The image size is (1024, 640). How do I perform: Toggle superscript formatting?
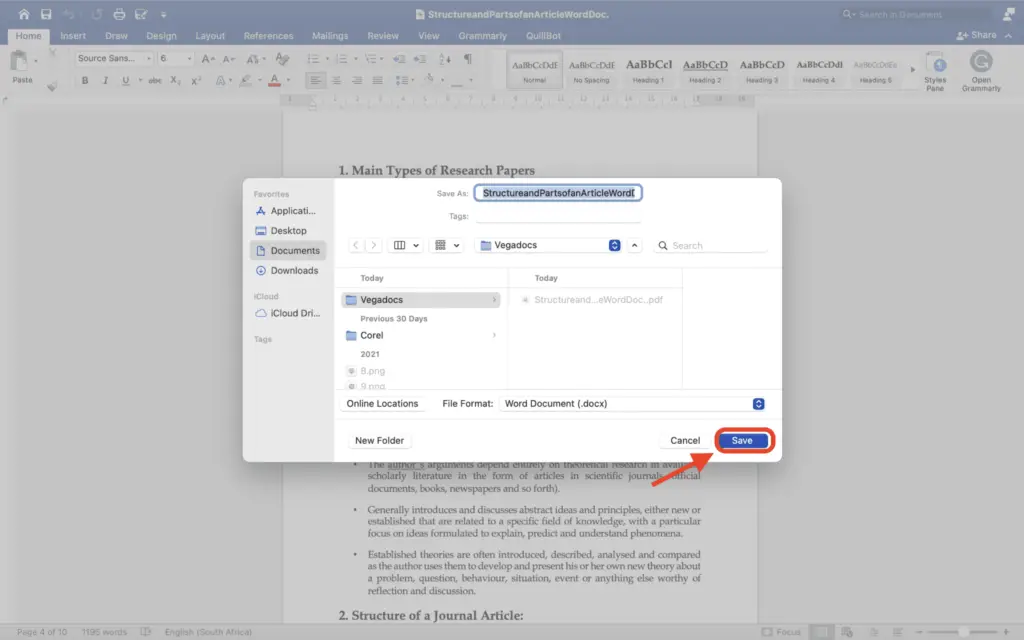click(196, 80)
